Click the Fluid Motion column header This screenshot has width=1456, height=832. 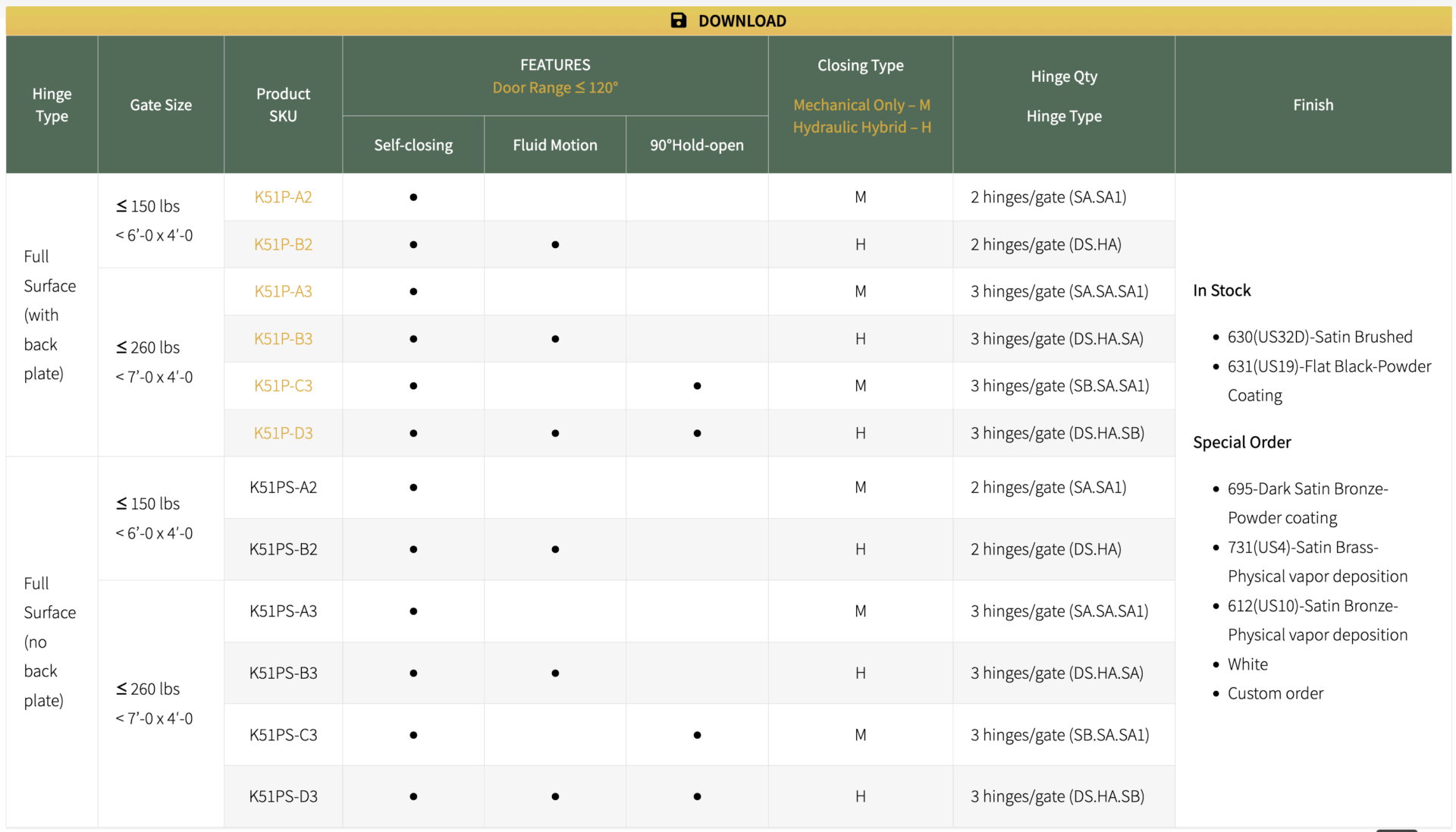point(555,145)
